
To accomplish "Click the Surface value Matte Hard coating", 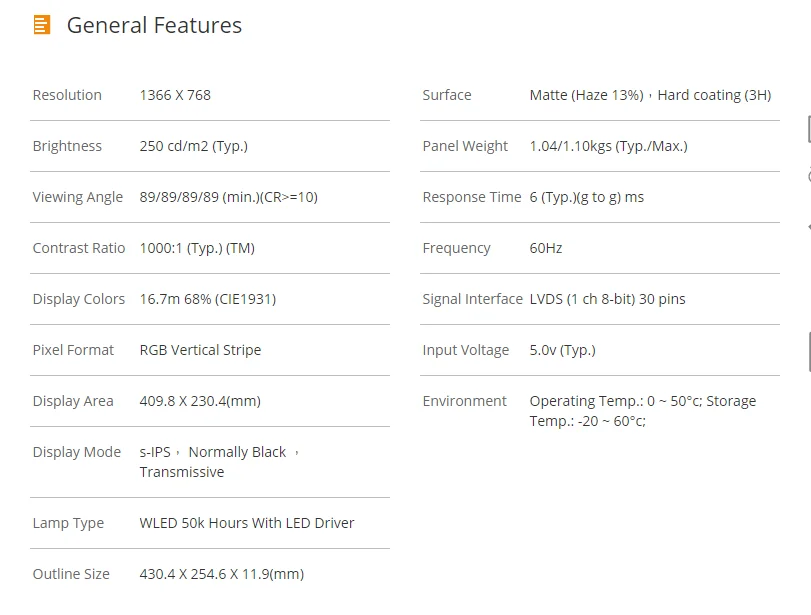I will tap(650, 95).
